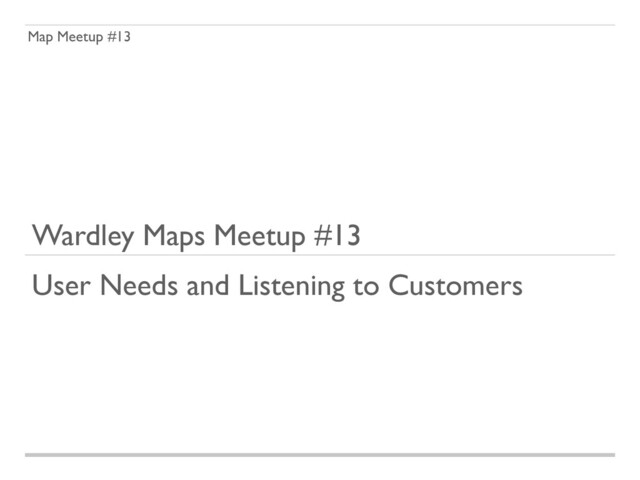
Task: Click the thin line above the header
Action: pyautogui.click(x=320, y=25)
